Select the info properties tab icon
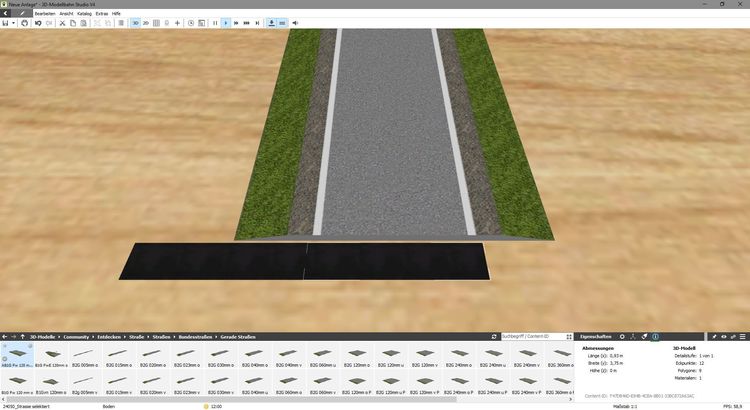This screenshot has width=750, height=410. click(655, 337)
